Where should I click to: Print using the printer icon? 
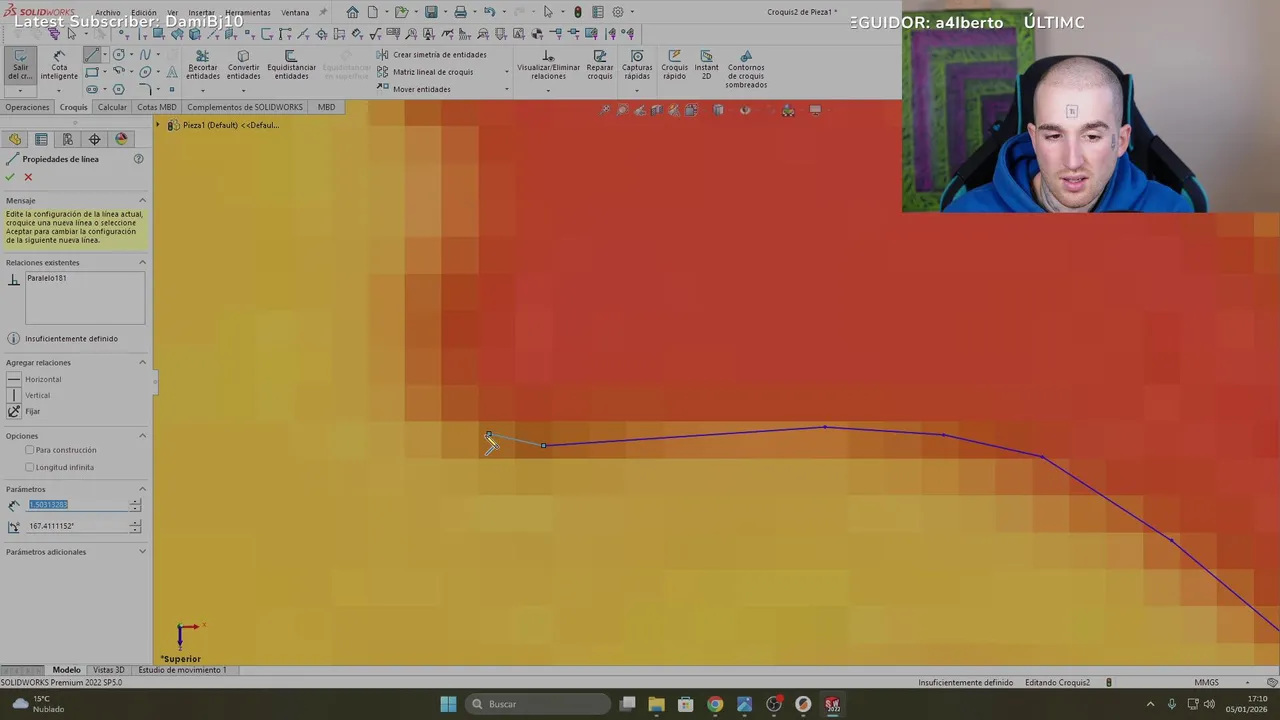(460, 12)
